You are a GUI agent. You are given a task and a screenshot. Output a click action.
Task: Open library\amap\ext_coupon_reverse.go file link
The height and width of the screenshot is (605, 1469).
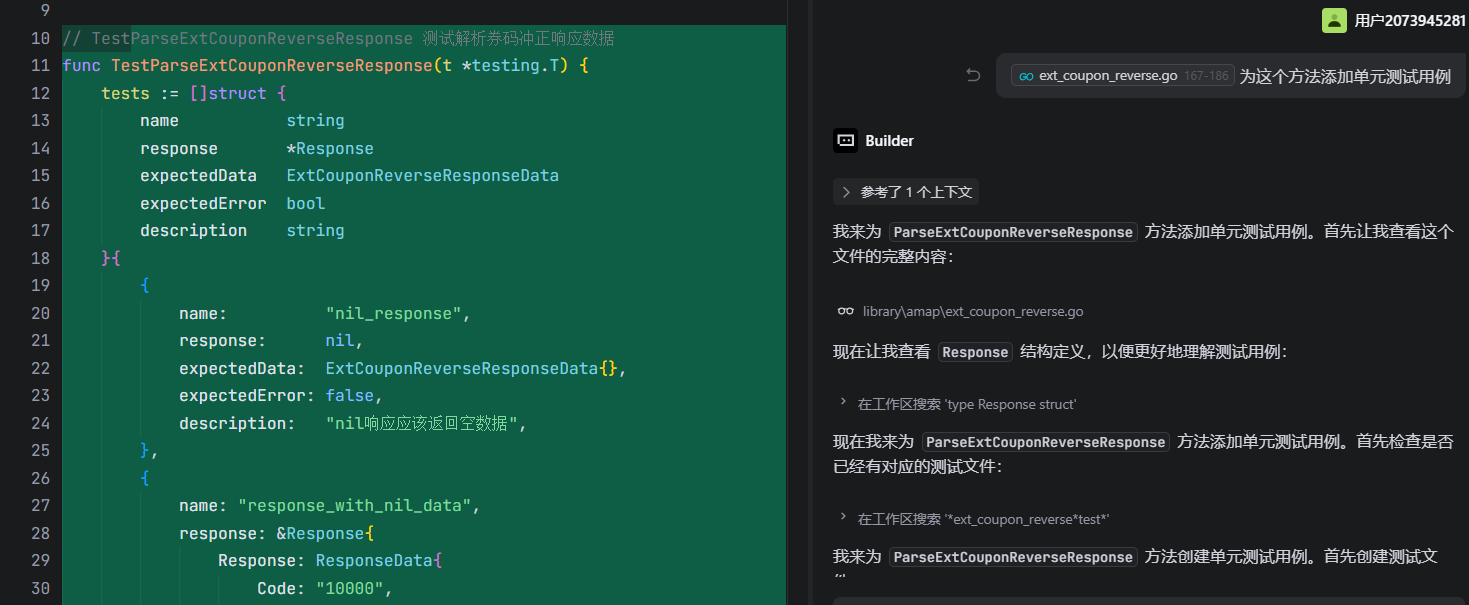[x=973, y=311]
